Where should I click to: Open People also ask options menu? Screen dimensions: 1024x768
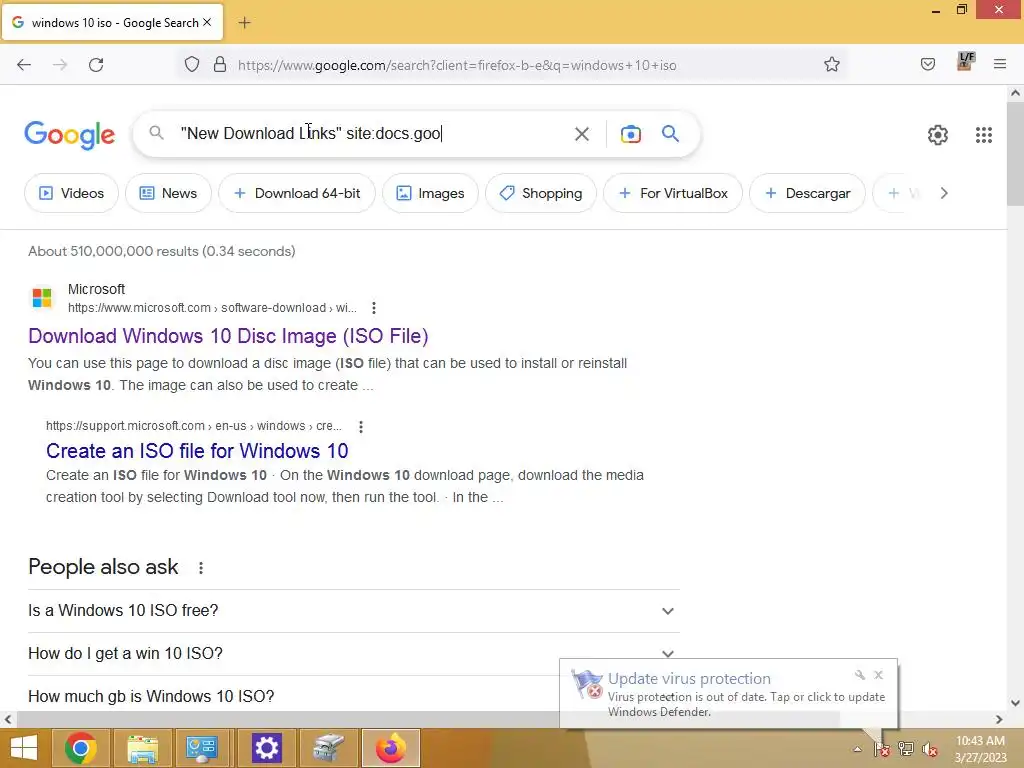click(201, 568)
